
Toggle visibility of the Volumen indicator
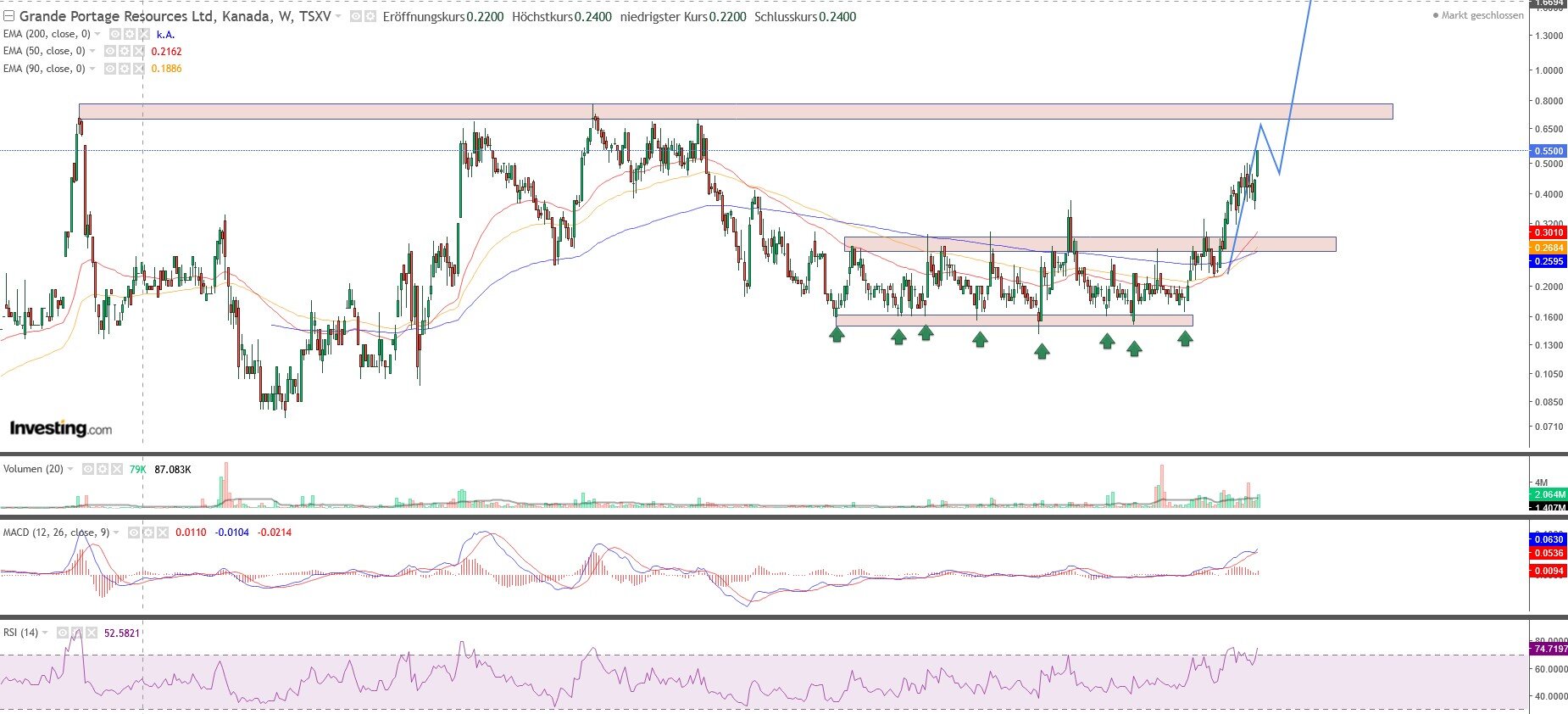(88, 469)
